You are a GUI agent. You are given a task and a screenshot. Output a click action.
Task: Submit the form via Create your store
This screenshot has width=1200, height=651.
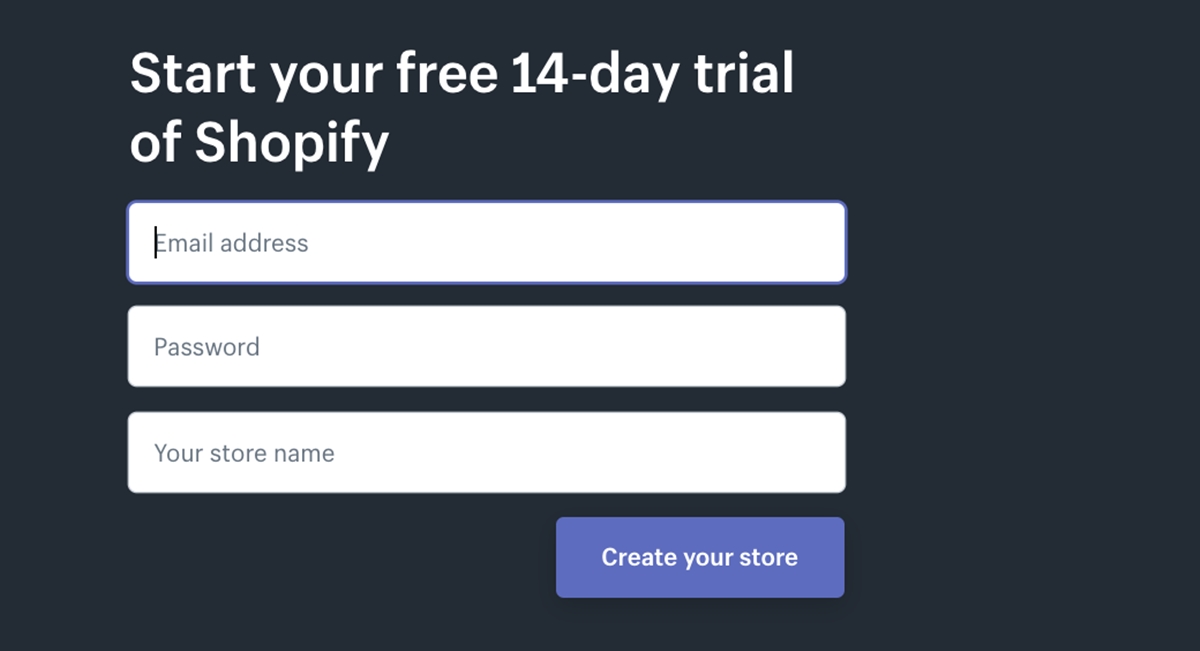pos(700,557)
